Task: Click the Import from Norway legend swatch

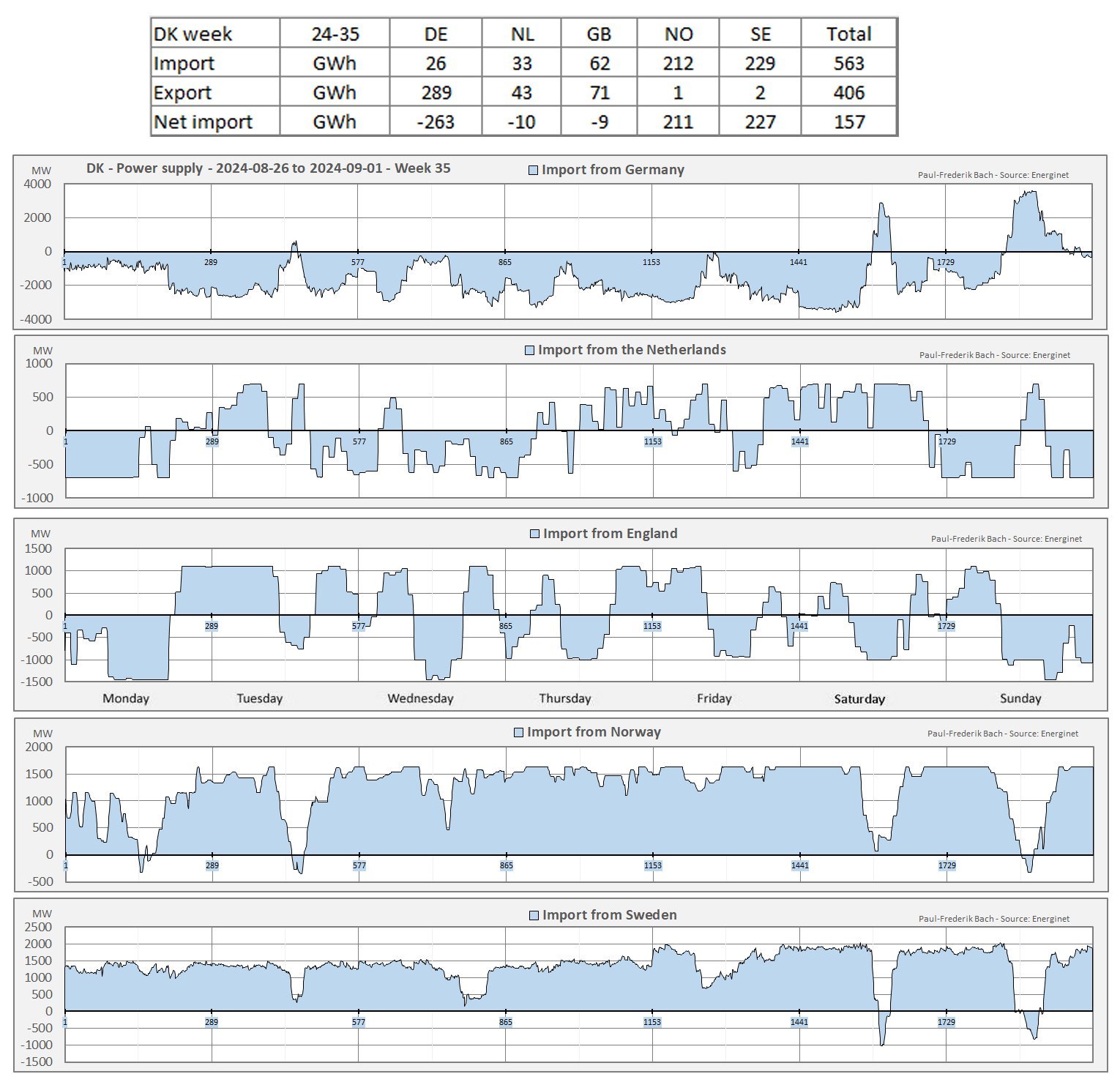Action: pos(518,733)
